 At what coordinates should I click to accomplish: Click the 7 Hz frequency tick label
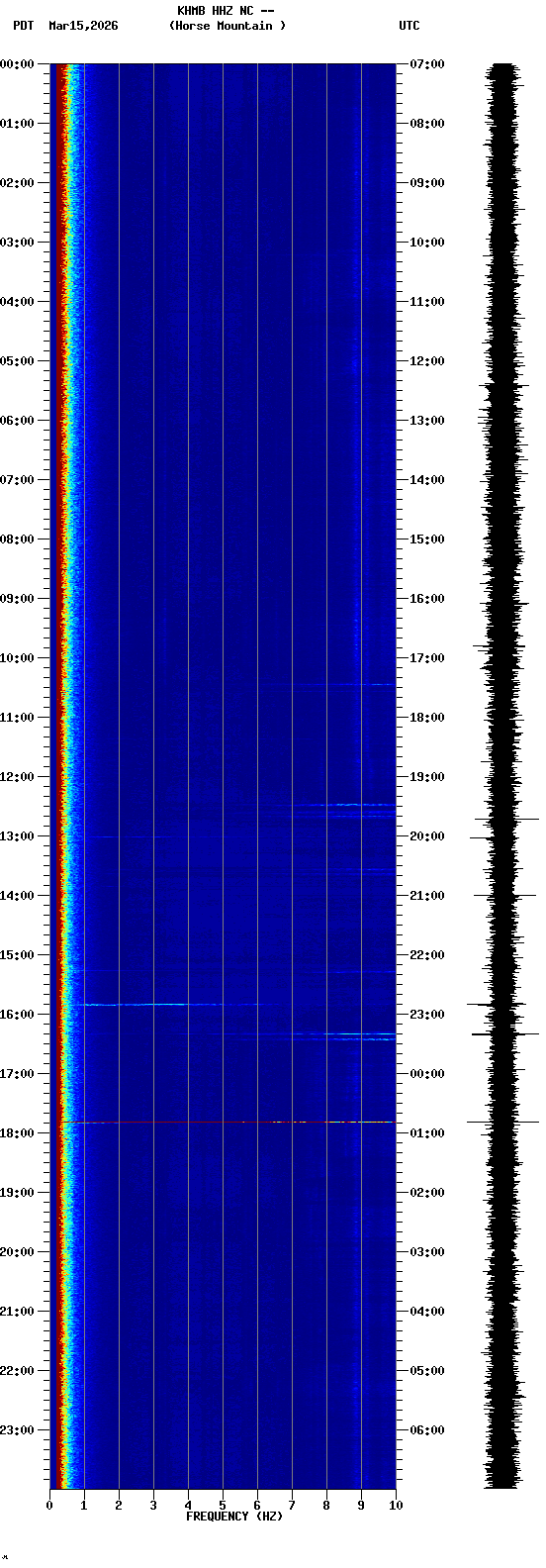(292, 1506)
